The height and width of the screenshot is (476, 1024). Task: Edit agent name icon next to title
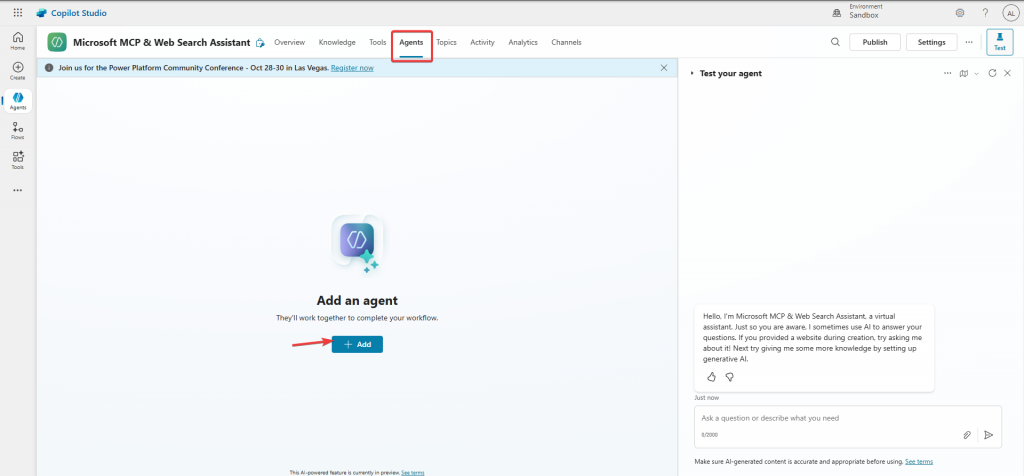[260, 42]
